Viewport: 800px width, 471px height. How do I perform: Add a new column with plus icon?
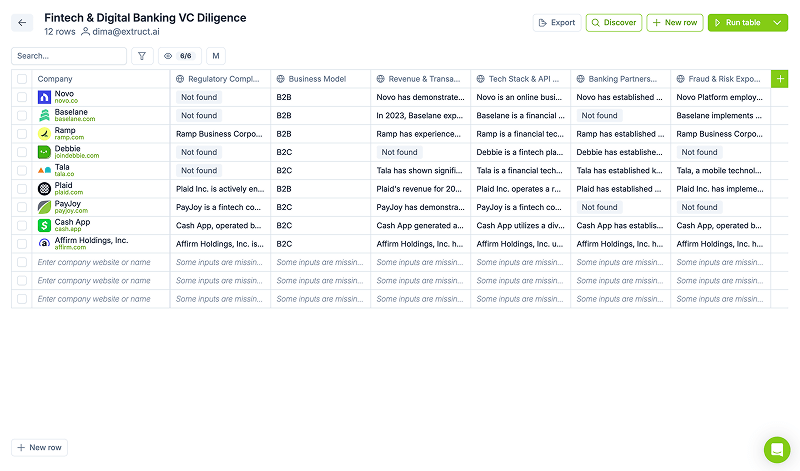pyautogui.click(x=780, y=79)
